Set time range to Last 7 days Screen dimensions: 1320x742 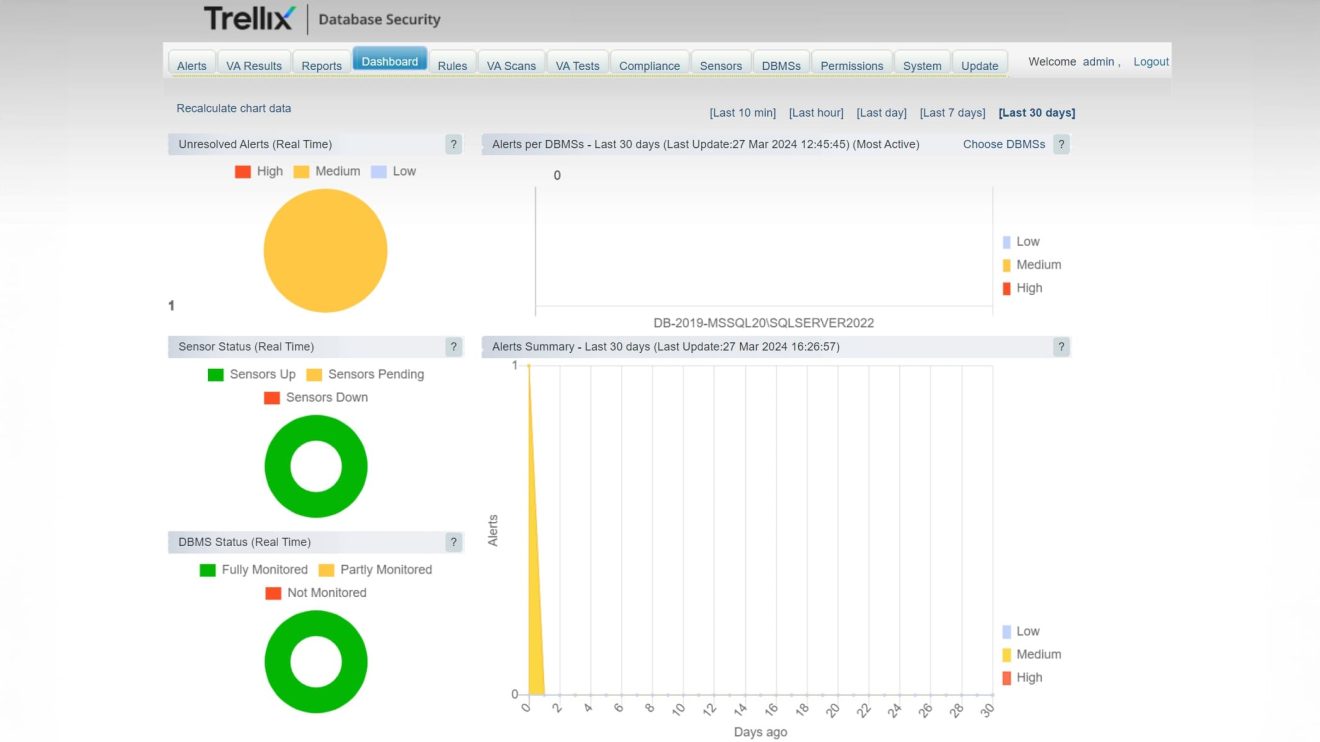952,113
